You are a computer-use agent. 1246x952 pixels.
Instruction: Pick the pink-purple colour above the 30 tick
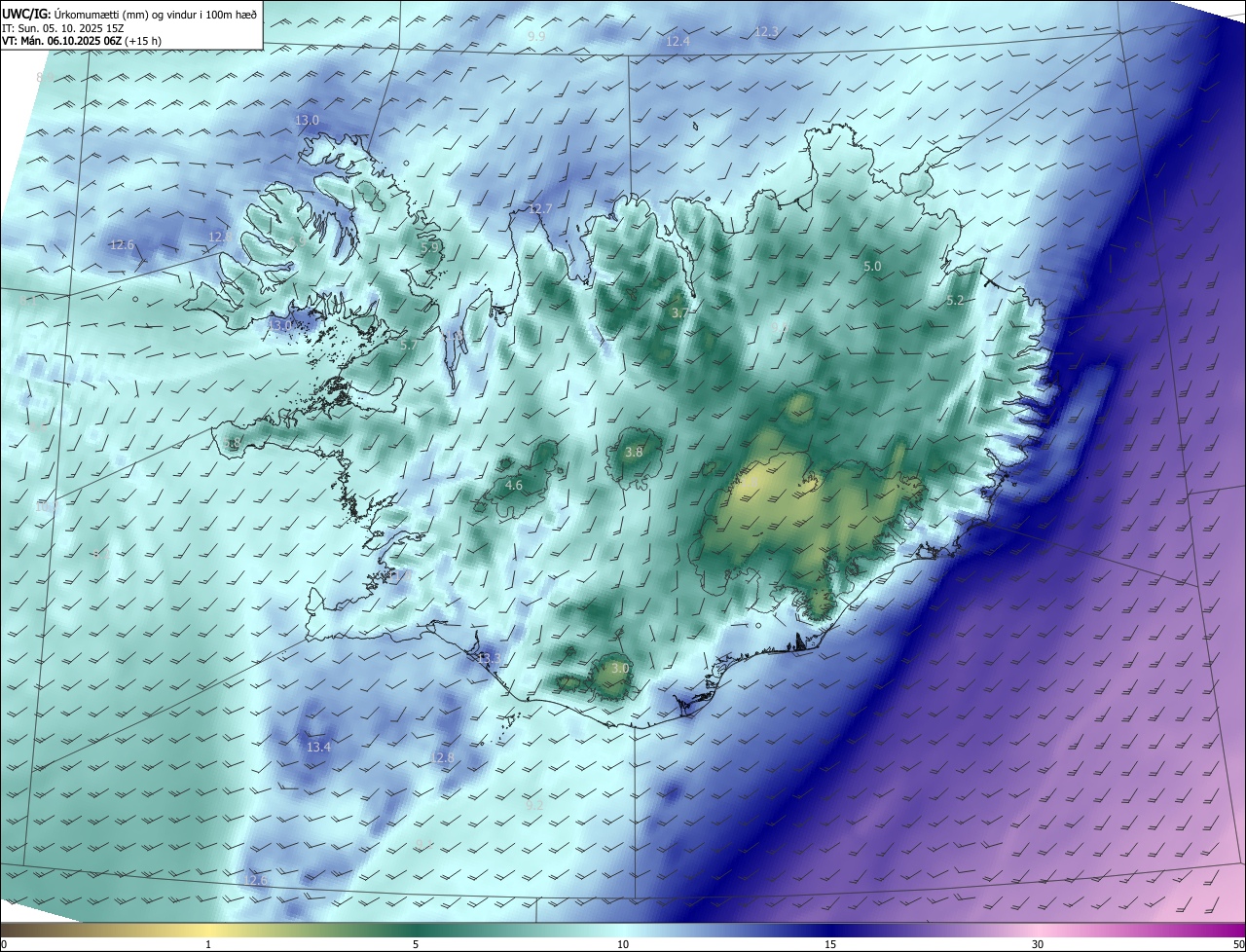pyautogui.click(x=1038, y=930)
